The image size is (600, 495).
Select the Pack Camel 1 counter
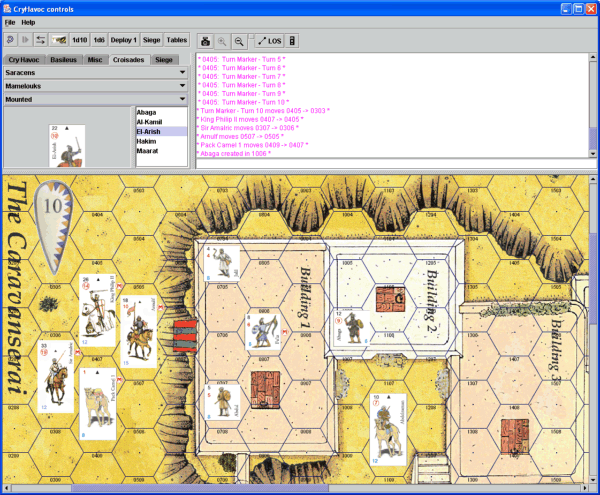tap(98, 404)
